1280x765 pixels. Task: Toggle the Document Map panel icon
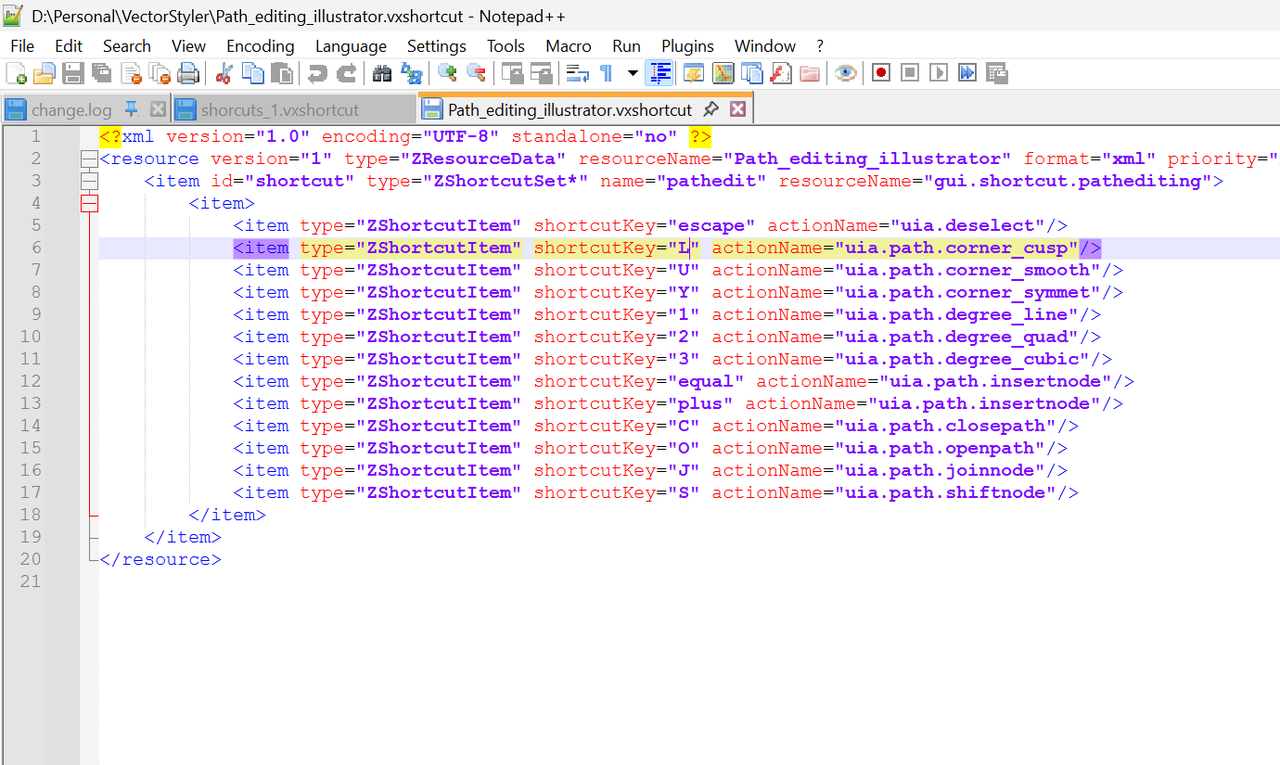pyautogui.click(x=722, y=73)
